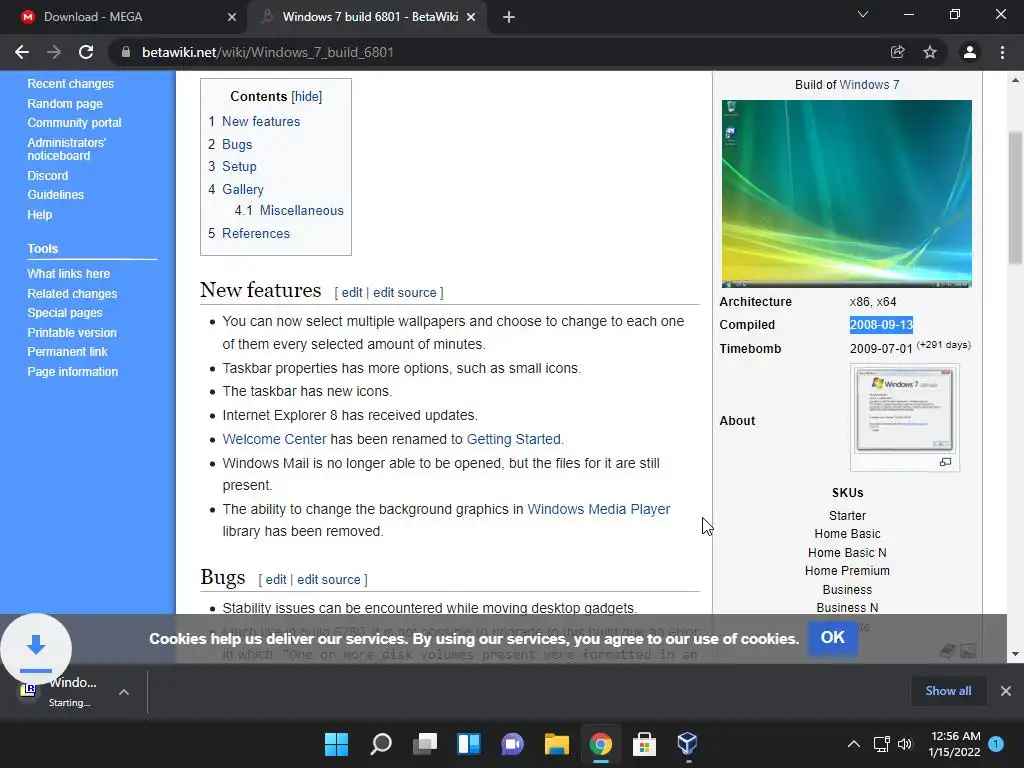Open the Chrome profile icon
This screenshot has height=768, width=1024.
pyautogui.click(x=970, y=52)
